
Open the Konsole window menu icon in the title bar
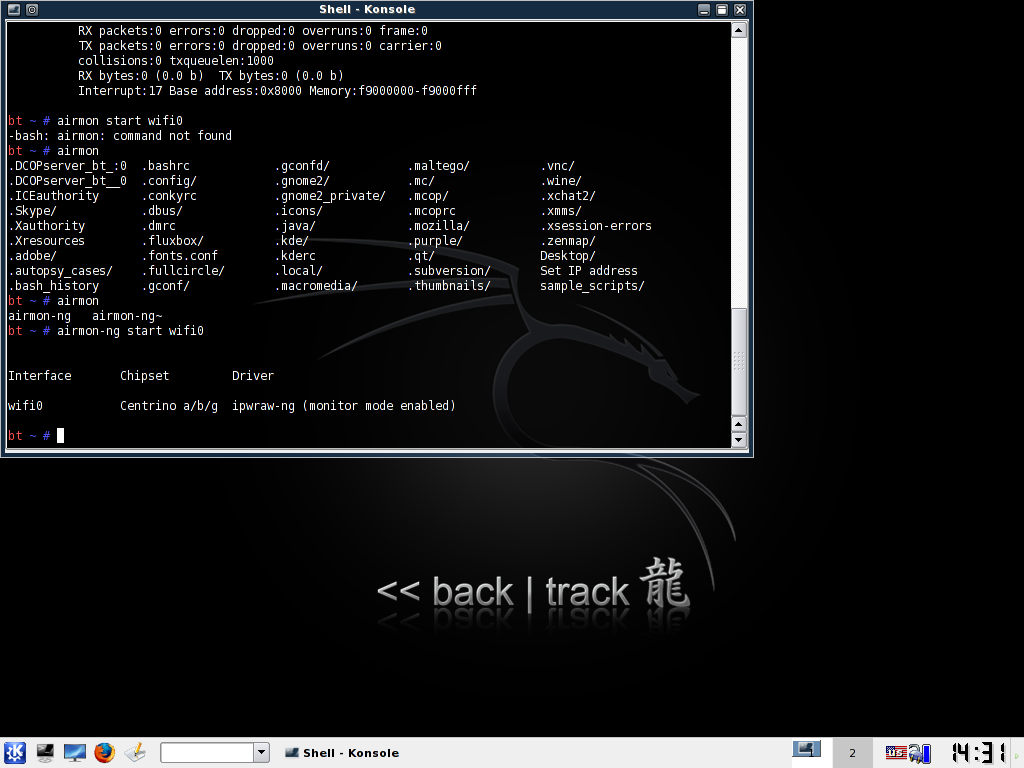tap(14, 9)
